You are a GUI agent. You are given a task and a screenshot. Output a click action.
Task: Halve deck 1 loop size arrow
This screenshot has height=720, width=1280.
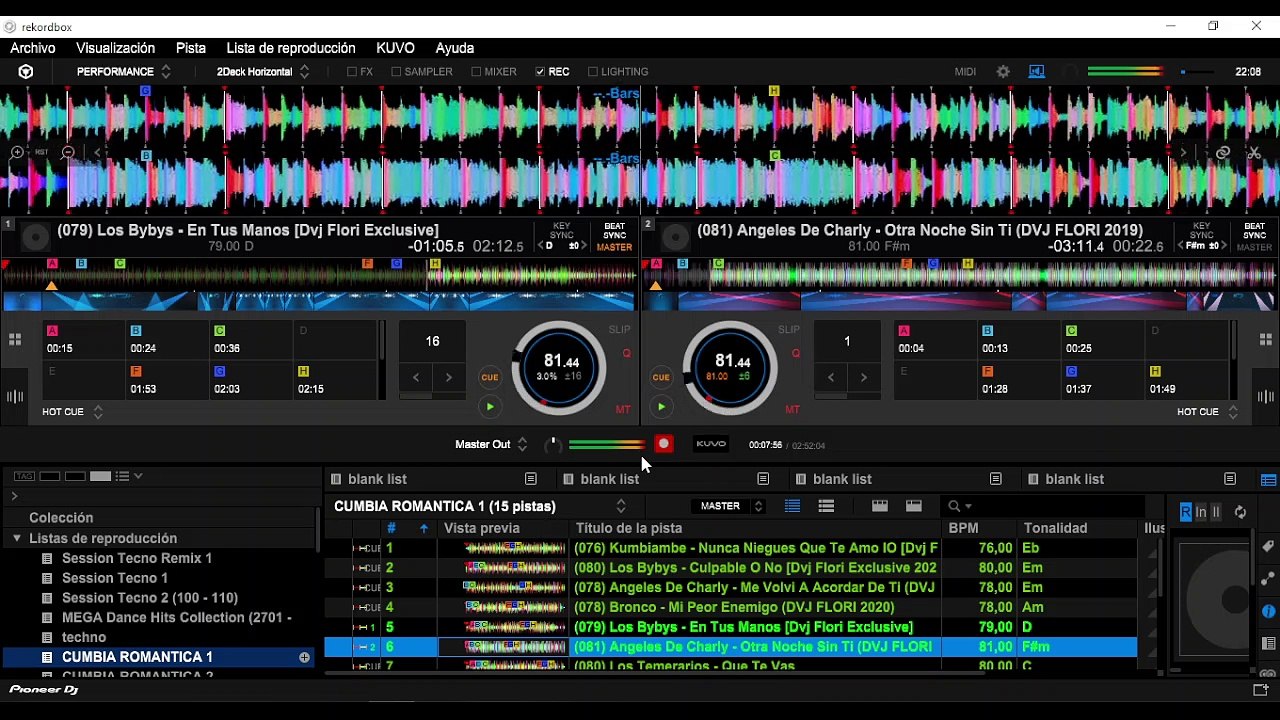tap(416, 377)
